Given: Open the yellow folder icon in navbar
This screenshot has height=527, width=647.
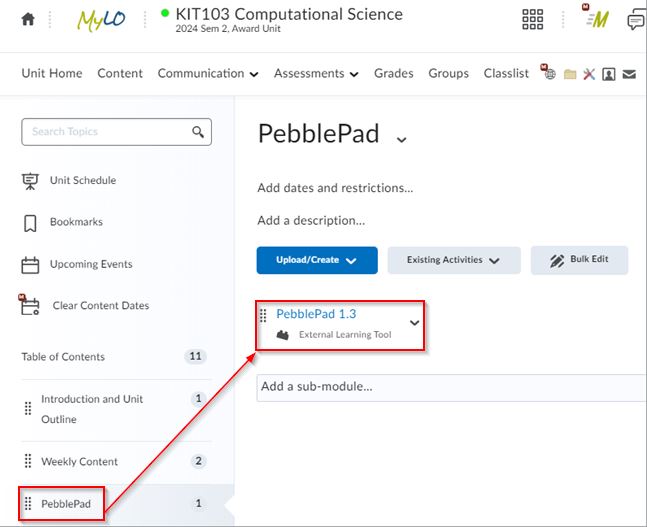Looking at the screenshot, I should pos(570,74).
